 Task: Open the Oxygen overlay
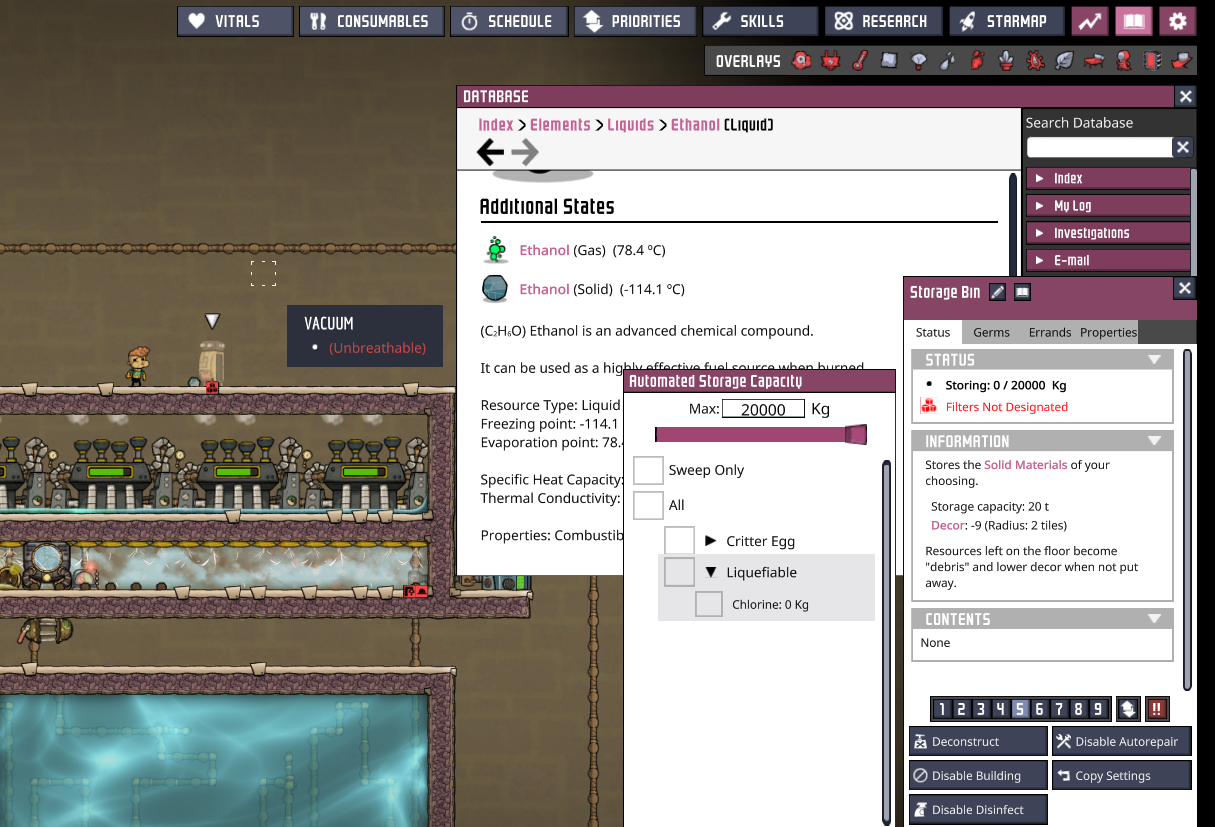coord(801,61)
